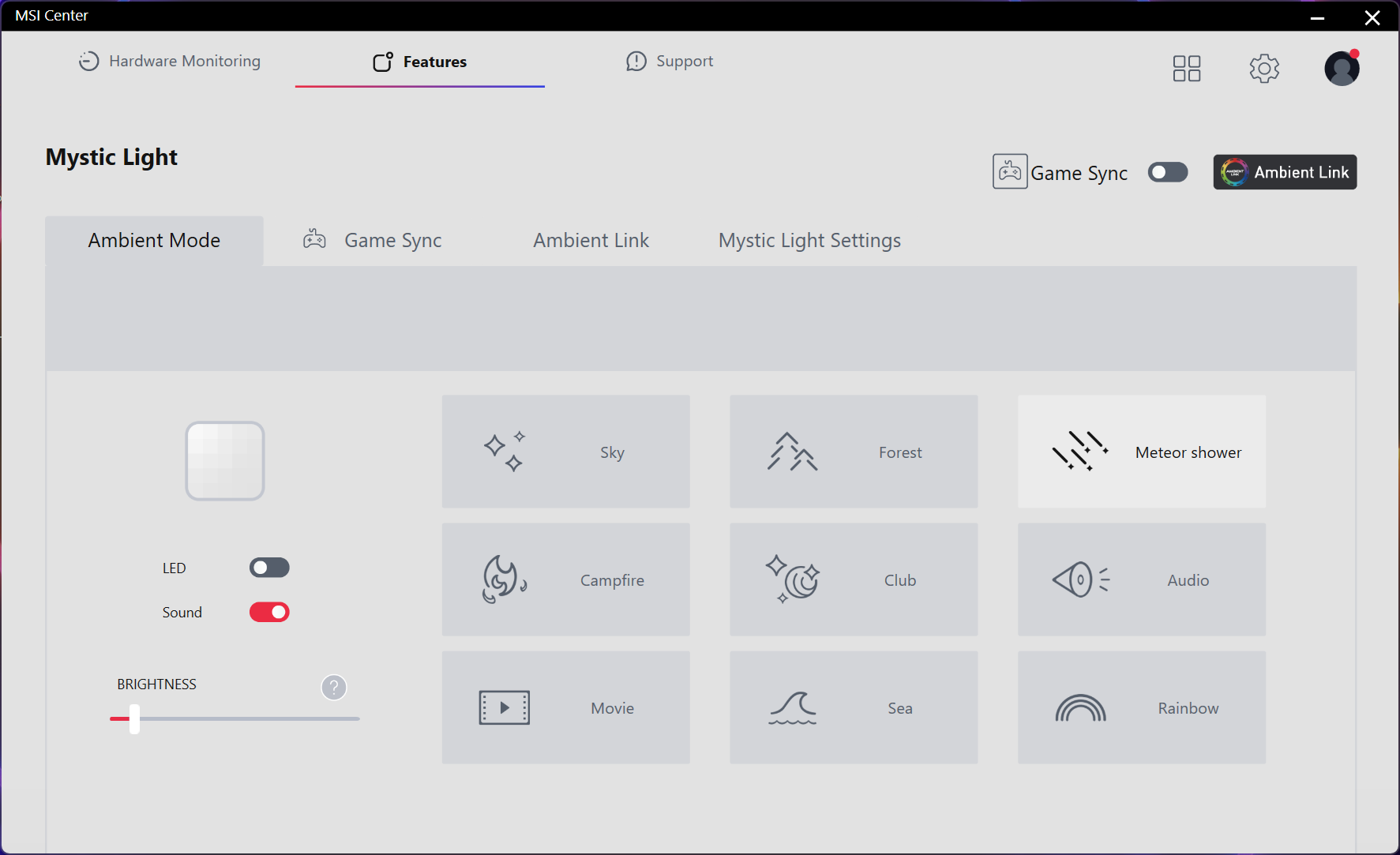1400x855 pixels.
Task: Click the user profile avatar
Action: (1342, 68)
